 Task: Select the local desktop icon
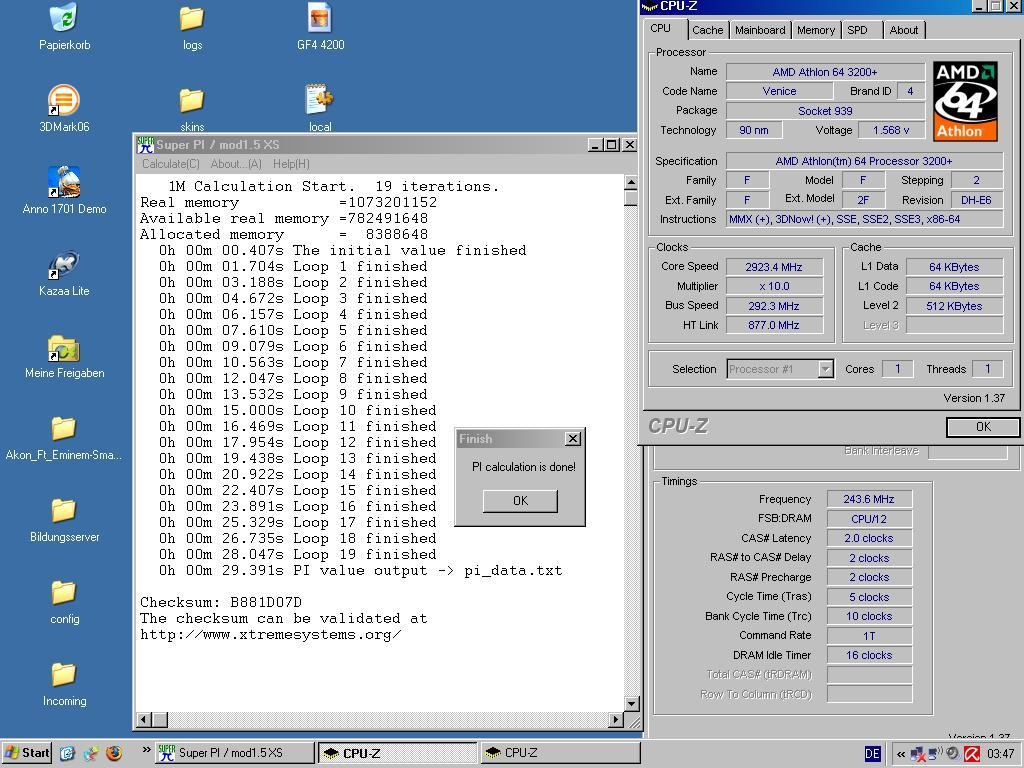point(320,99)
